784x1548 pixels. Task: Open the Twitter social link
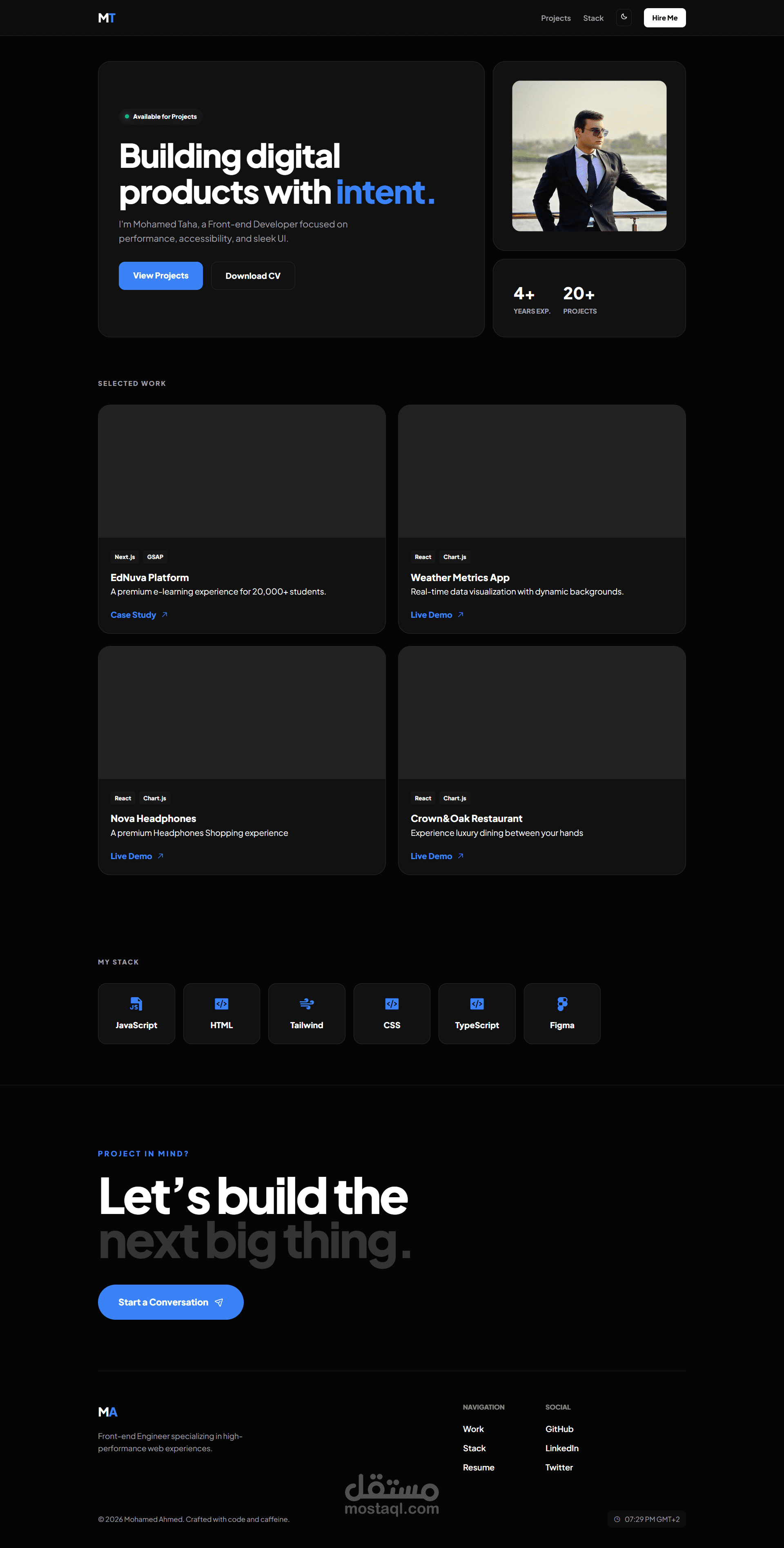click(x=559, y=1468)
